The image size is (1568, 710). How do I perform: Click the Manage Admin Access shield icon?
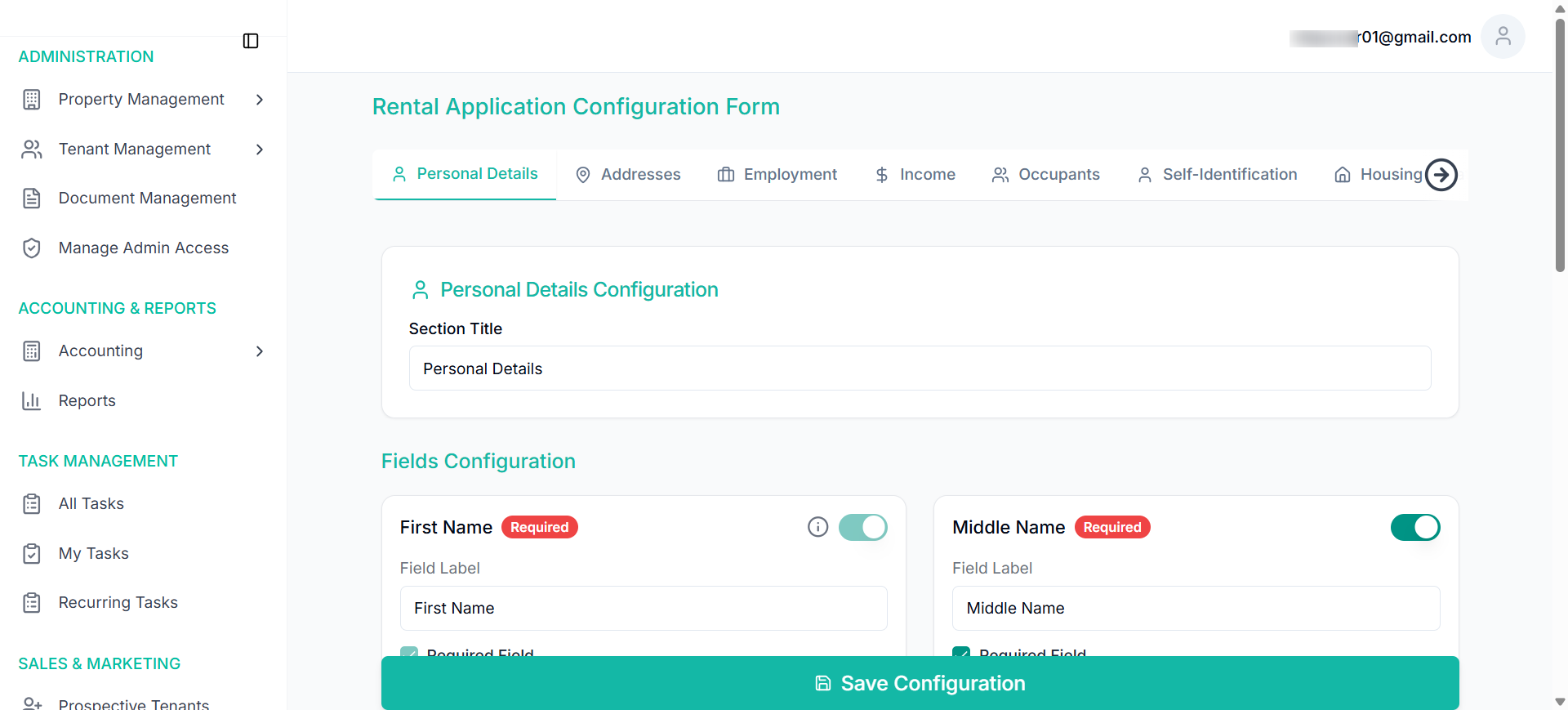tap(32, 248)
